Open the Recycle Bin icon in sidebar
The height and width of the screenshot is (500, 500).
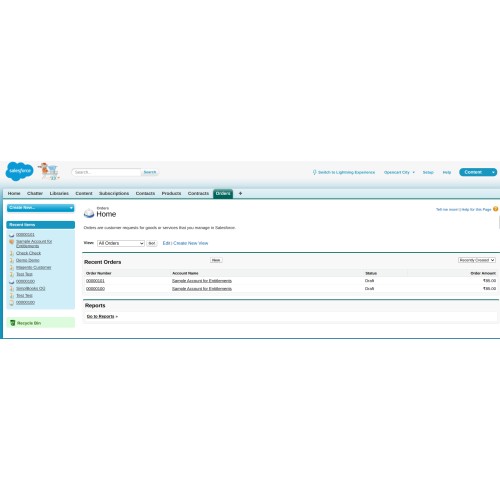(13, 323)
